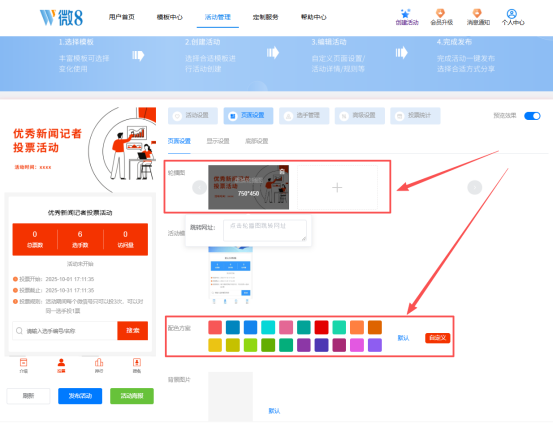
Task: Toggle the 预览效果 switch
Action: tap(532, 116)
